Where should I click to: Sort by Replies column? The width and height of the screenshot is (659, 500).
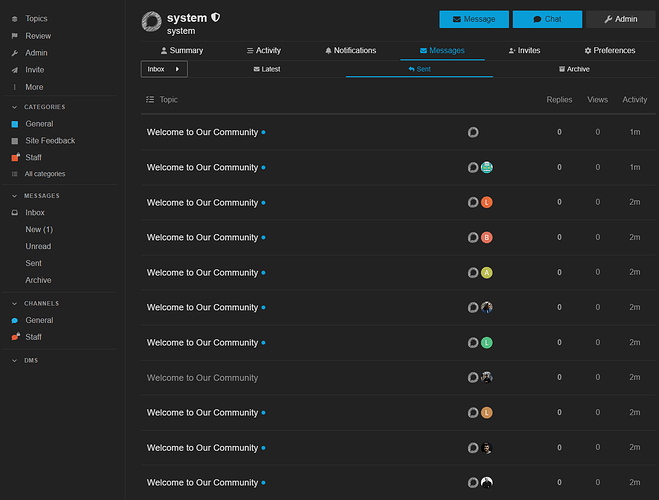559,100
